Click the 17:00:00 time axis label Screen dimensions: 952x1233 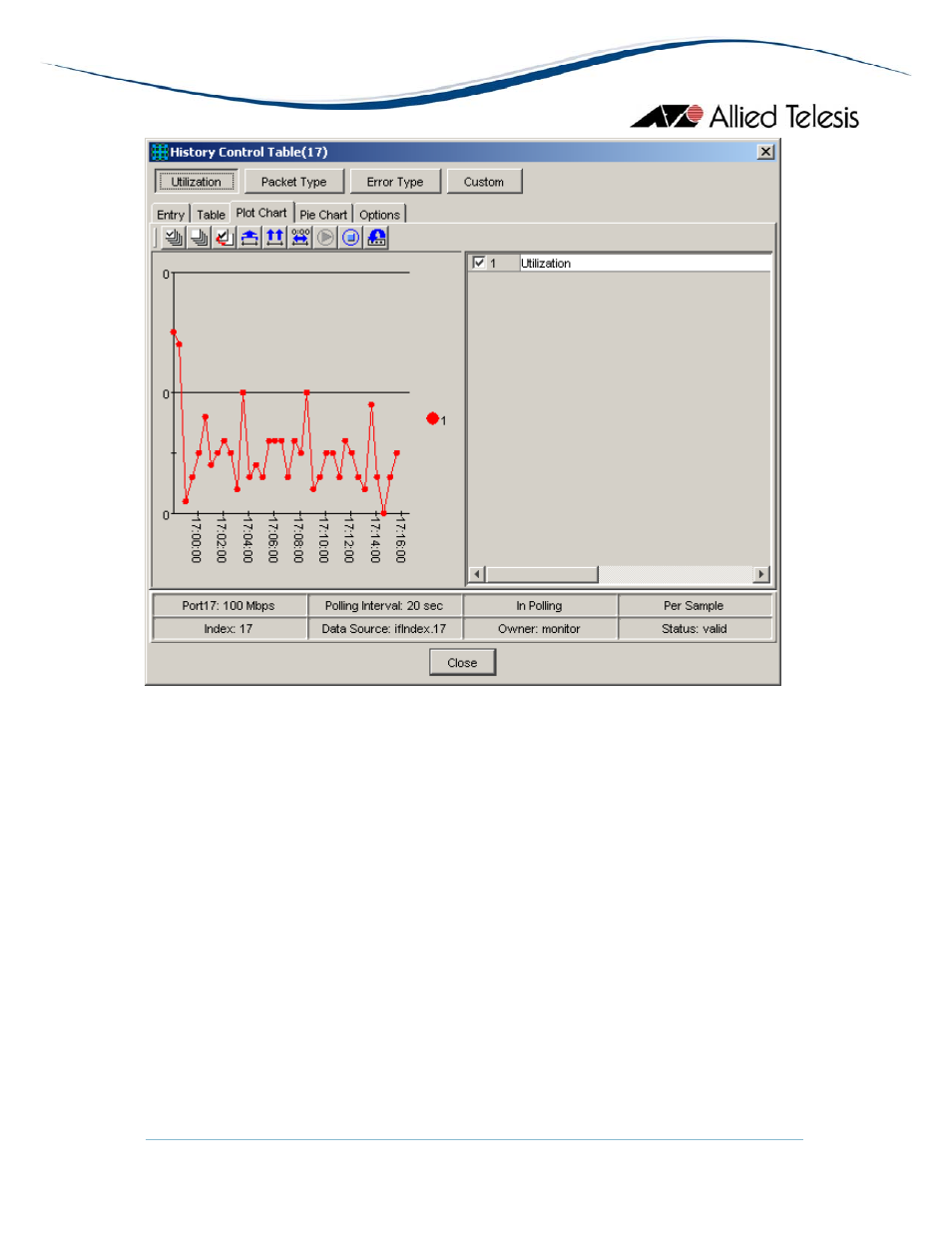tap(196, 540)
